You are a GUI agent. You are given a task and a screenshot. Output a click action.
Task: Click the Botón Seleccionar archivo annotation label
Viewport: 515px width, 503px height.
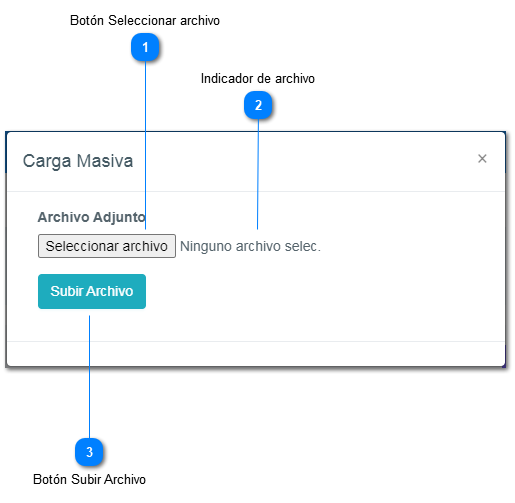point(145,20)
